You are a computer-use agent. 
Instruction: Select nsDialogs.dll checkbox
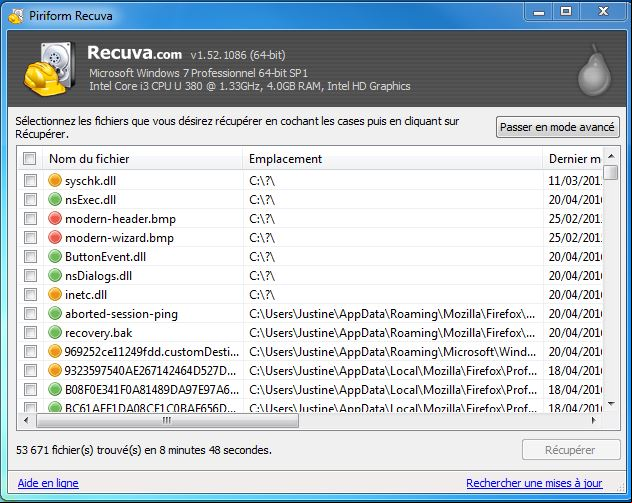(x=30, y=275)
